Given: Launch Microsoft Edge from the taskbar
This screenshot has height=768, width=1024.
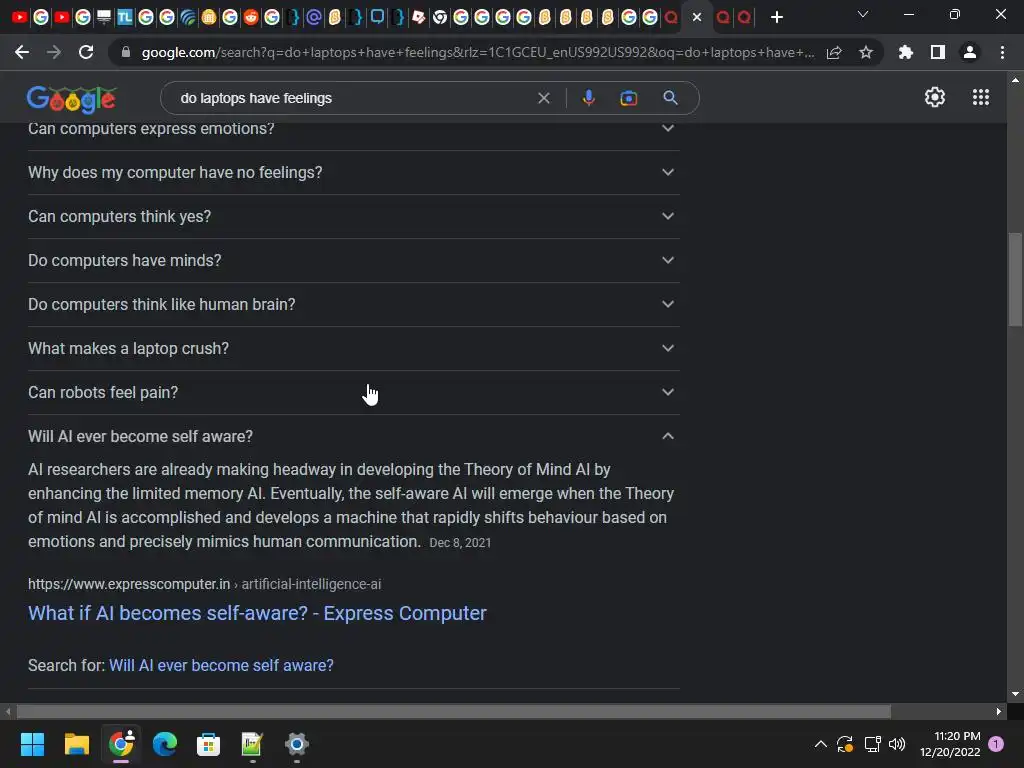Looking at the screenshot, I should point(165,744).
